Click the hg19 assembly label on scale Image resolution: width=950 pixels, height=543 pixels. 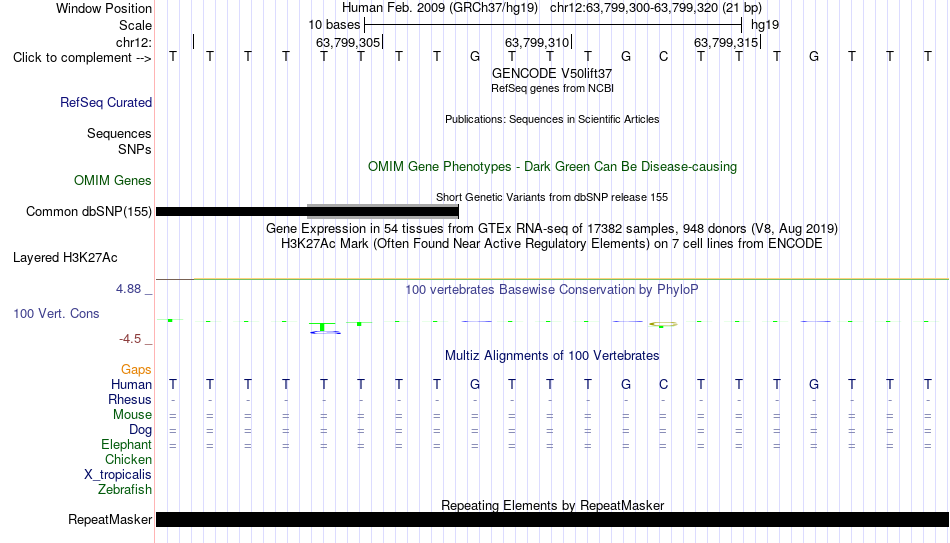point(765,25)
